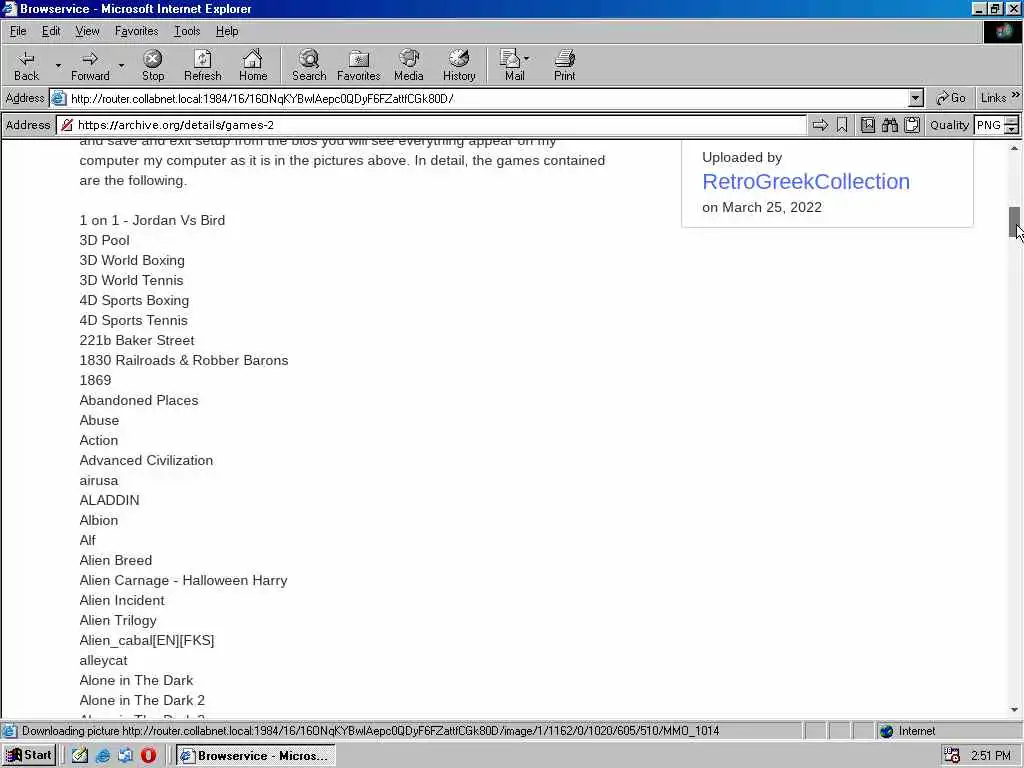Open the Help menu
The width and height of the screenshot is (1024, 768).
pos(227,31)
